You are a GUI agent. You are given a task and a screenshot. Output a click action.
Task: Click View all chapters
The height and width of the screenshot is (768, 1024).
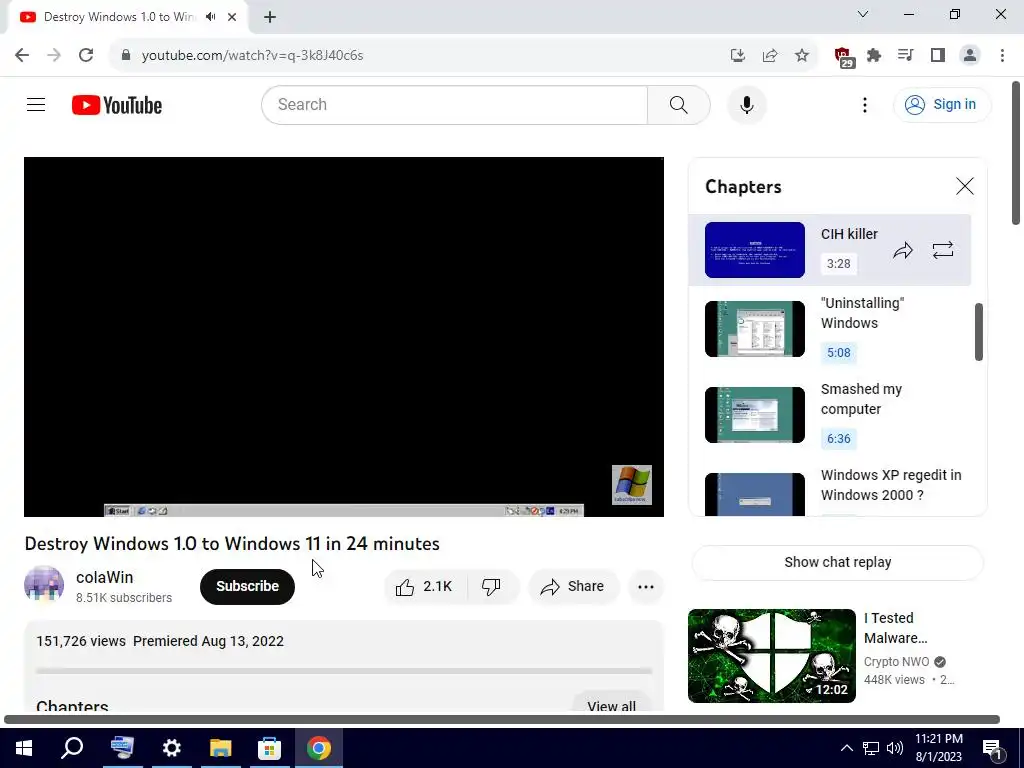pos(611,702)
